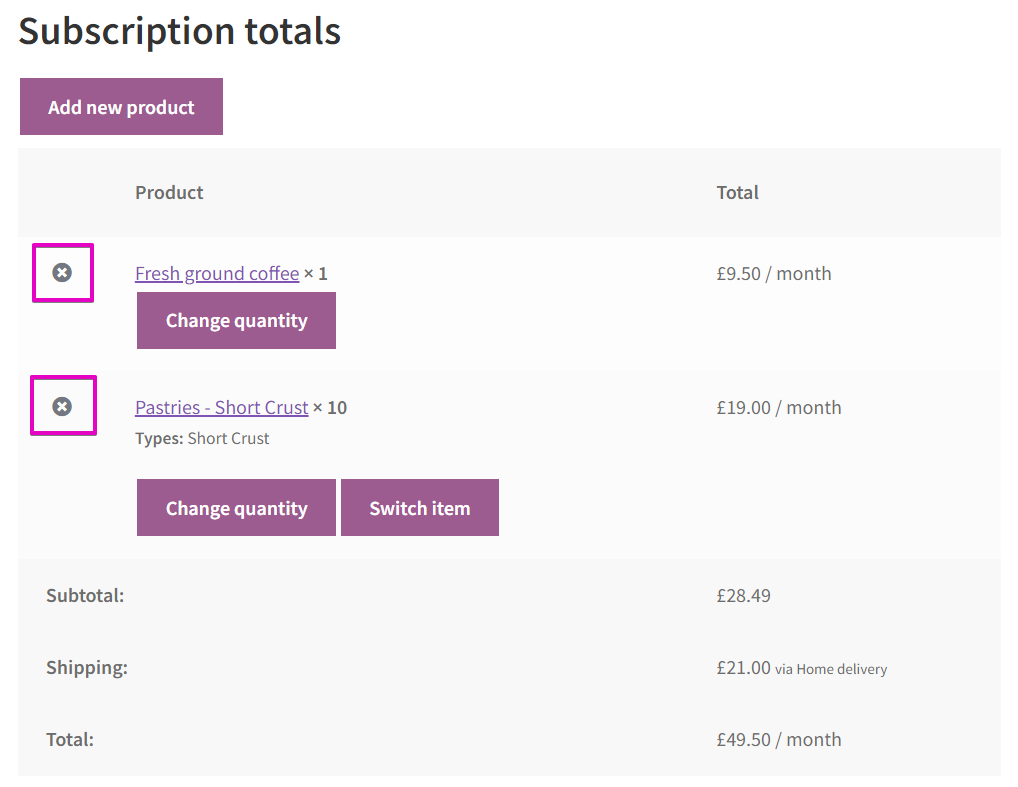Viewport: 1018px width, 787px height.
Task: Select the £19.00 / month price
Action: [778, 408]
